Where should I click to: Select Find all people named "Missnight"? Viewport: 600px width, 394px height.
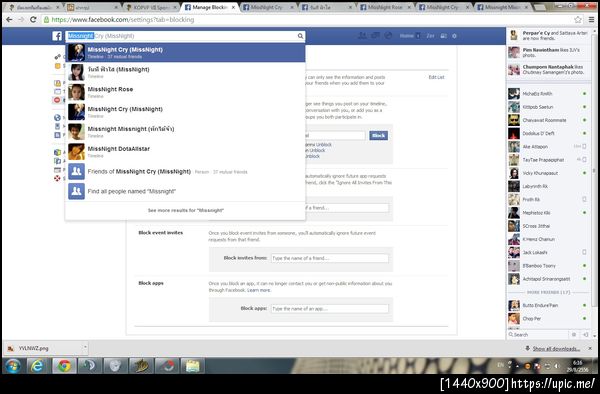pos(185,191)
